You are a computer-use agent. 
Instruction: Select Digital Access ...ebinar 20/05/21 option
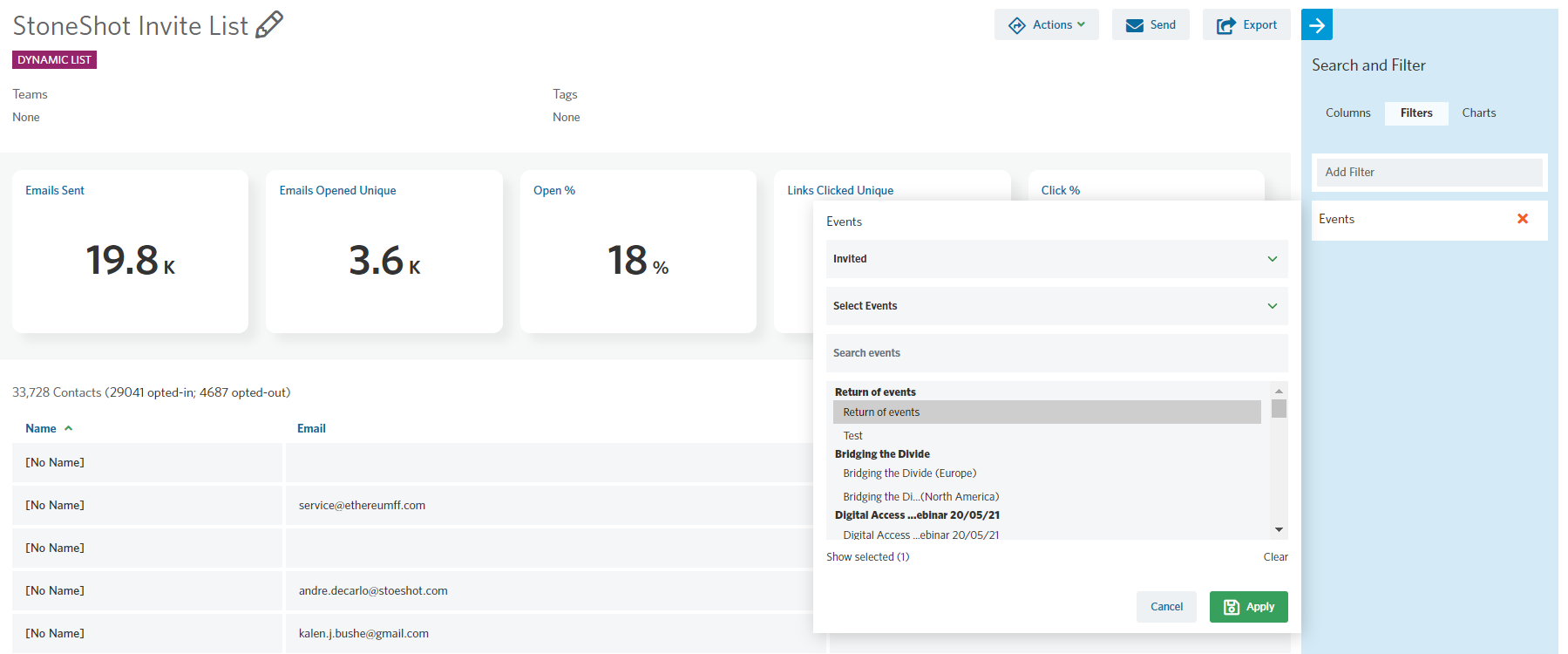click(x=1047, y=535)
